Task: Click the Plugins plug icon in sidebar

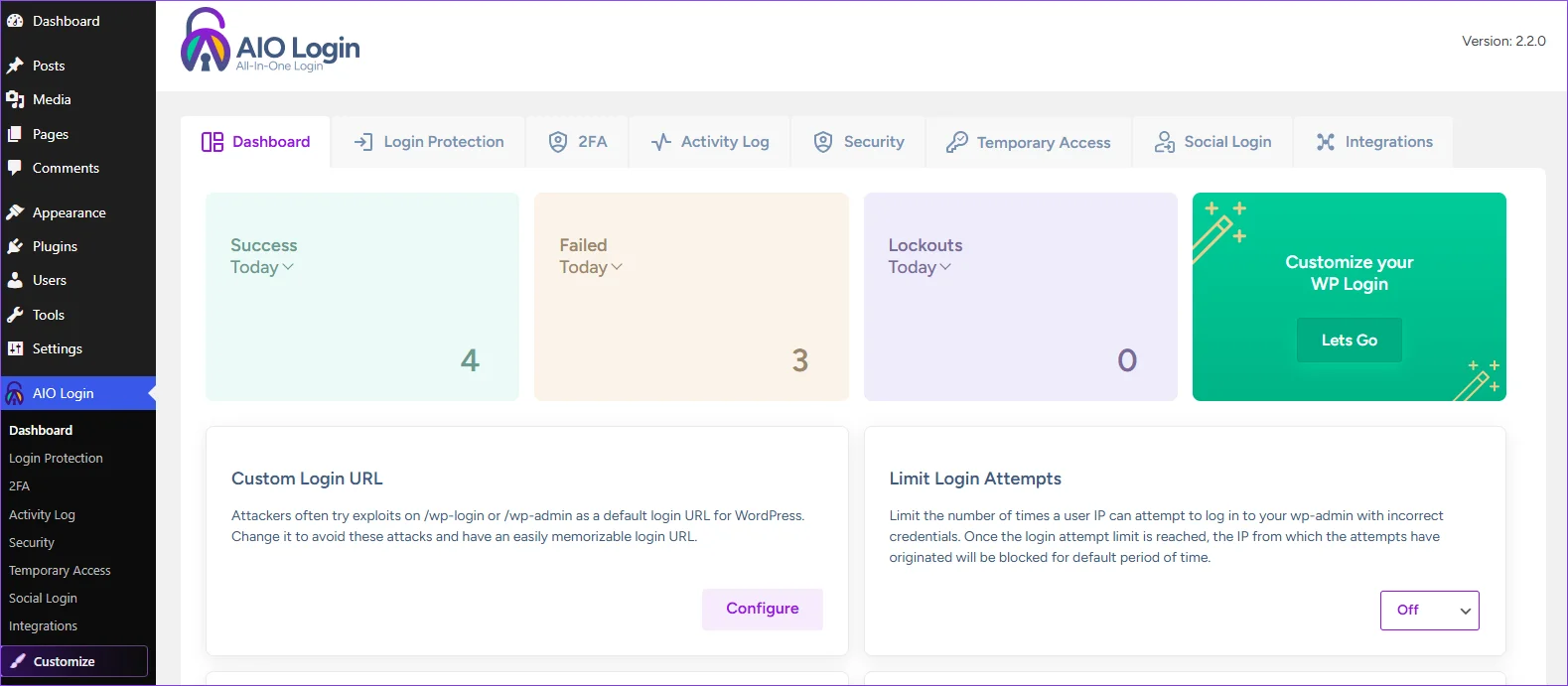Action: tap(15, 246)
